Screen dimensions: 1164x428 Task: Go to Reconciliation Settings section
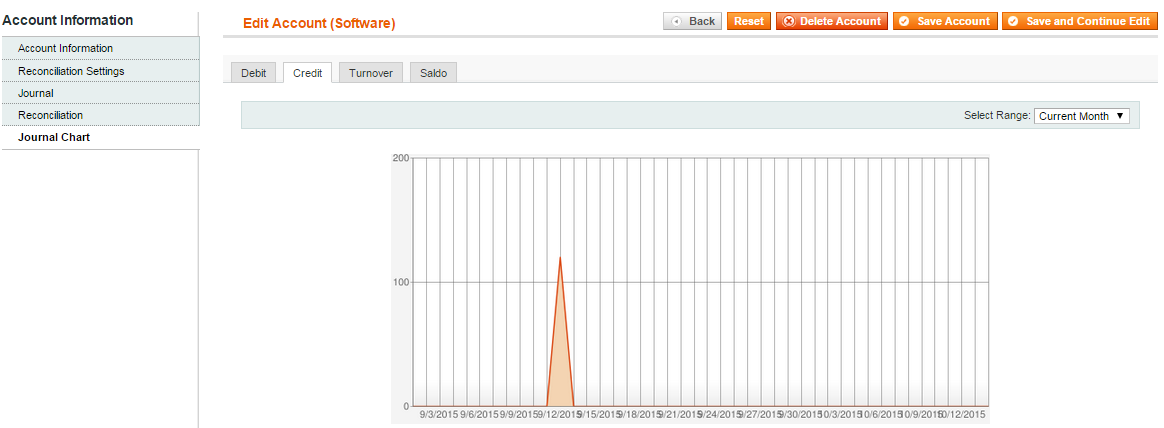(x=71, y=71)
